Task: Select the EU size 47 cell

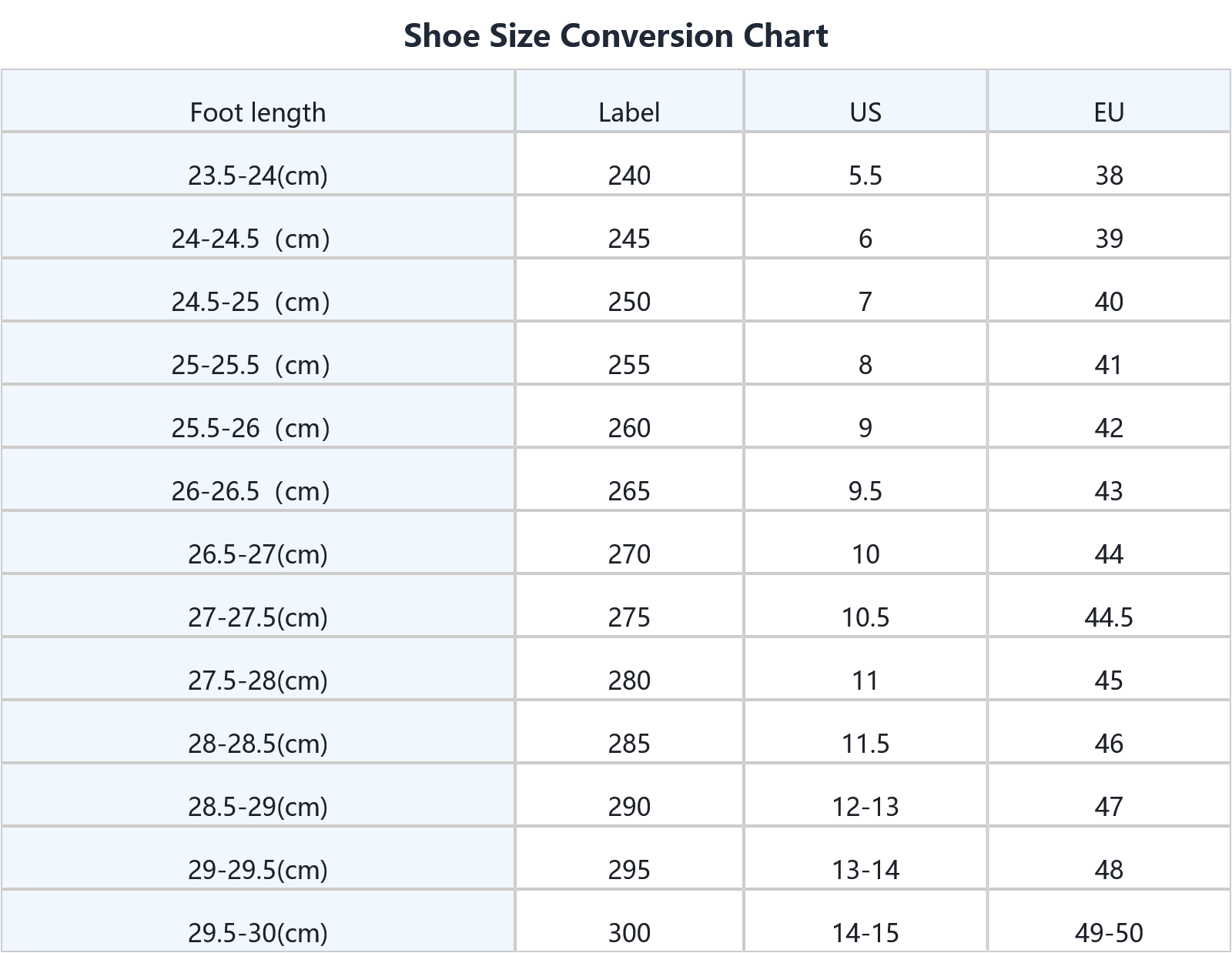Action: point(1108,807)
